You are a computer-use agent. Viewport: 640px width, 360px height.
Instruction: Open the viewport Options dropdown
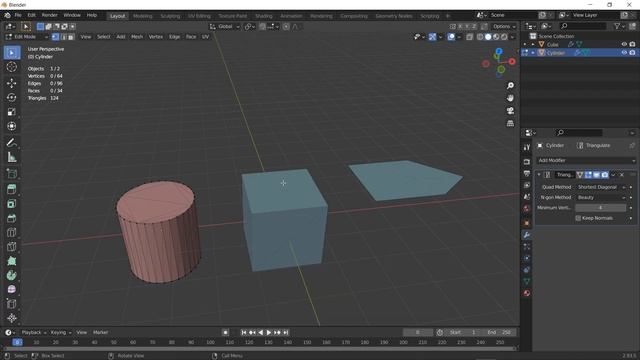[x=504, y=27]
